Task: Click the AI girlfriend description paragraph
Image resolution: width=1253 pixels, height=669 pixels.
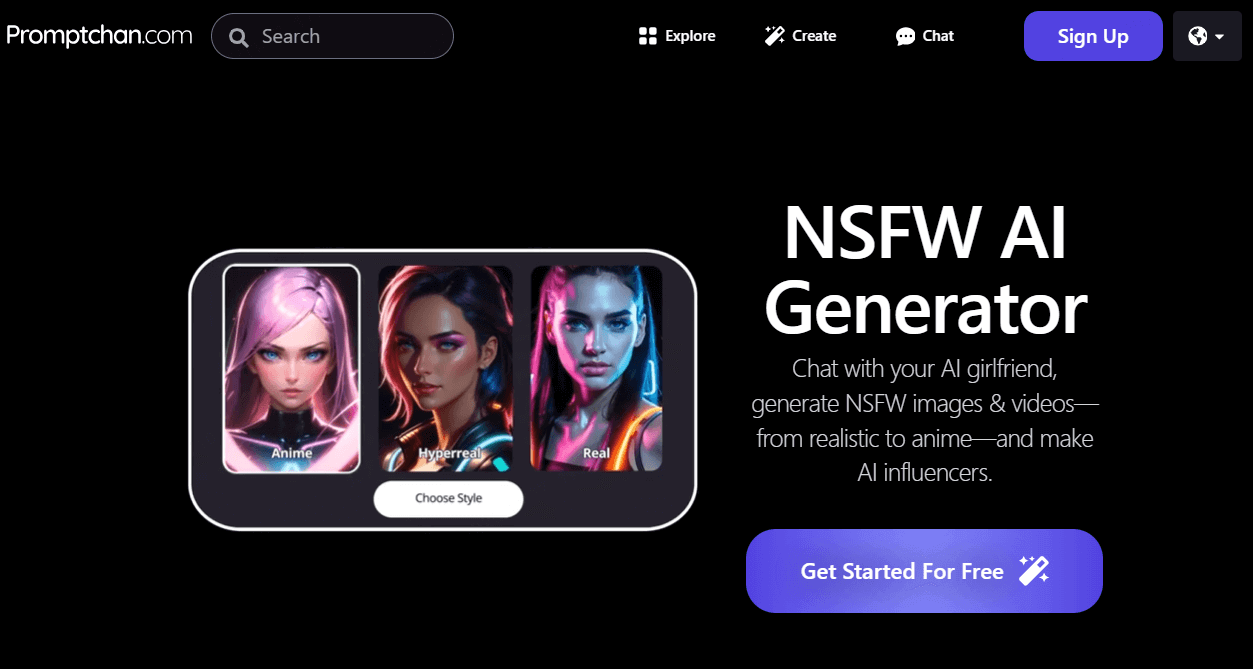Action: click(925, 421)
